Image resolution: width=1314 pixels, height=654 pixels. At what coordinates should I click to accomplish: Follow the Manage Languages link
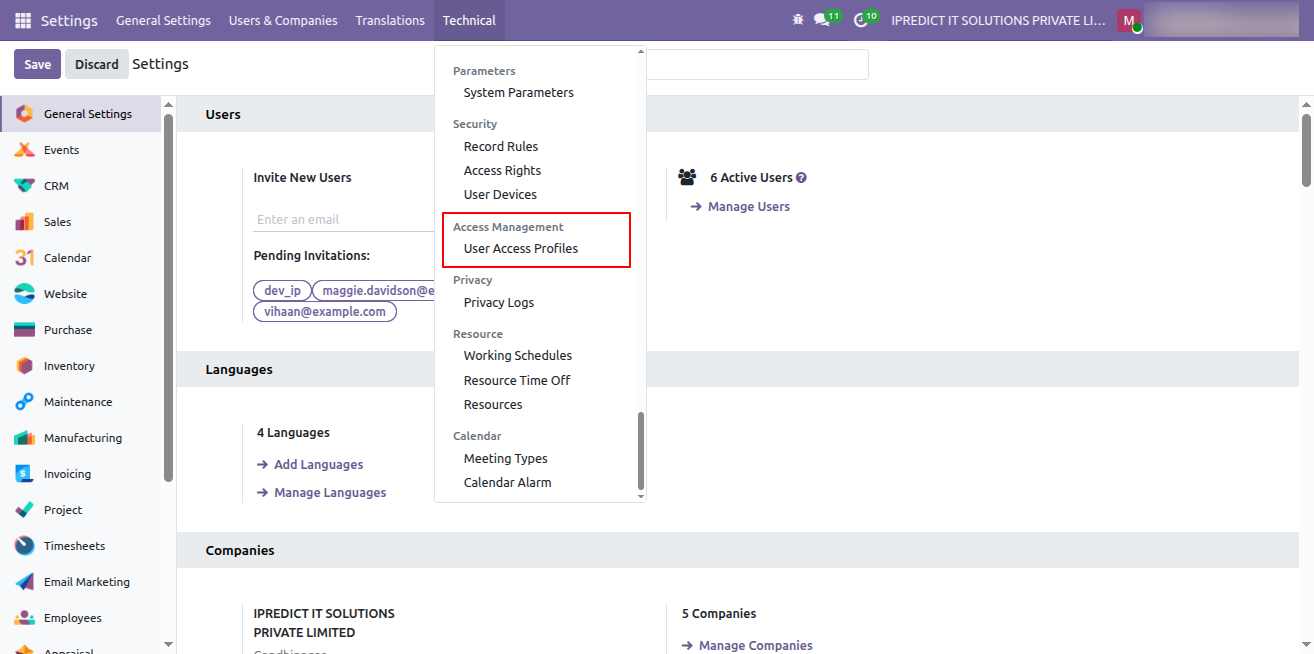tap(321, 493)
